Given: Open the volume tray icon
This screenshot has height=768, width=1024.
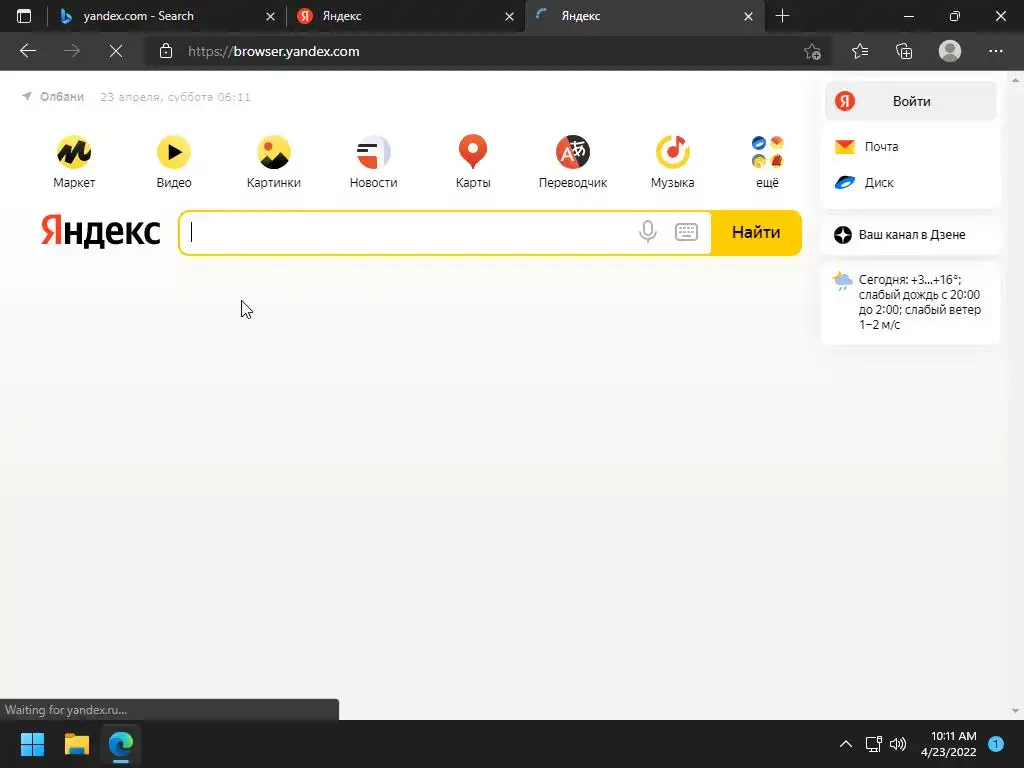Looking at the screenshot, I should [x=898, y=744].
